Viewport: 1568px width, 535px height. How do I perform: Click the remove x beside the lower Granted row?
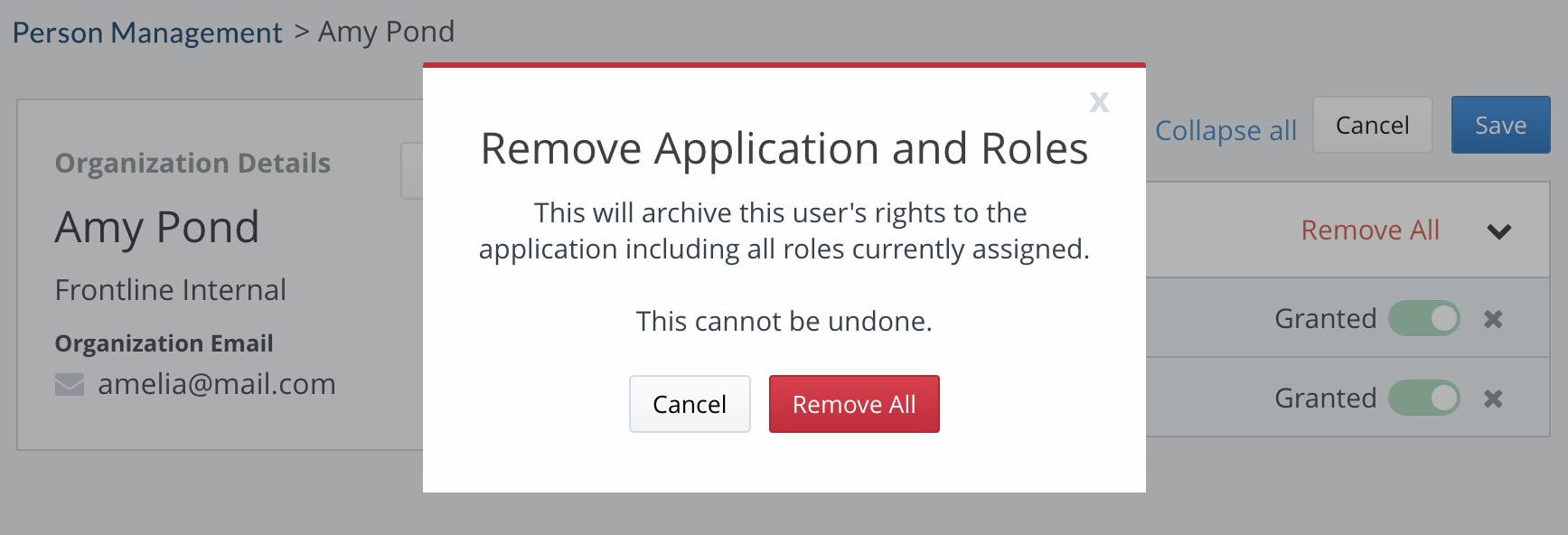pyautogui.click(x=1493, y=399)
